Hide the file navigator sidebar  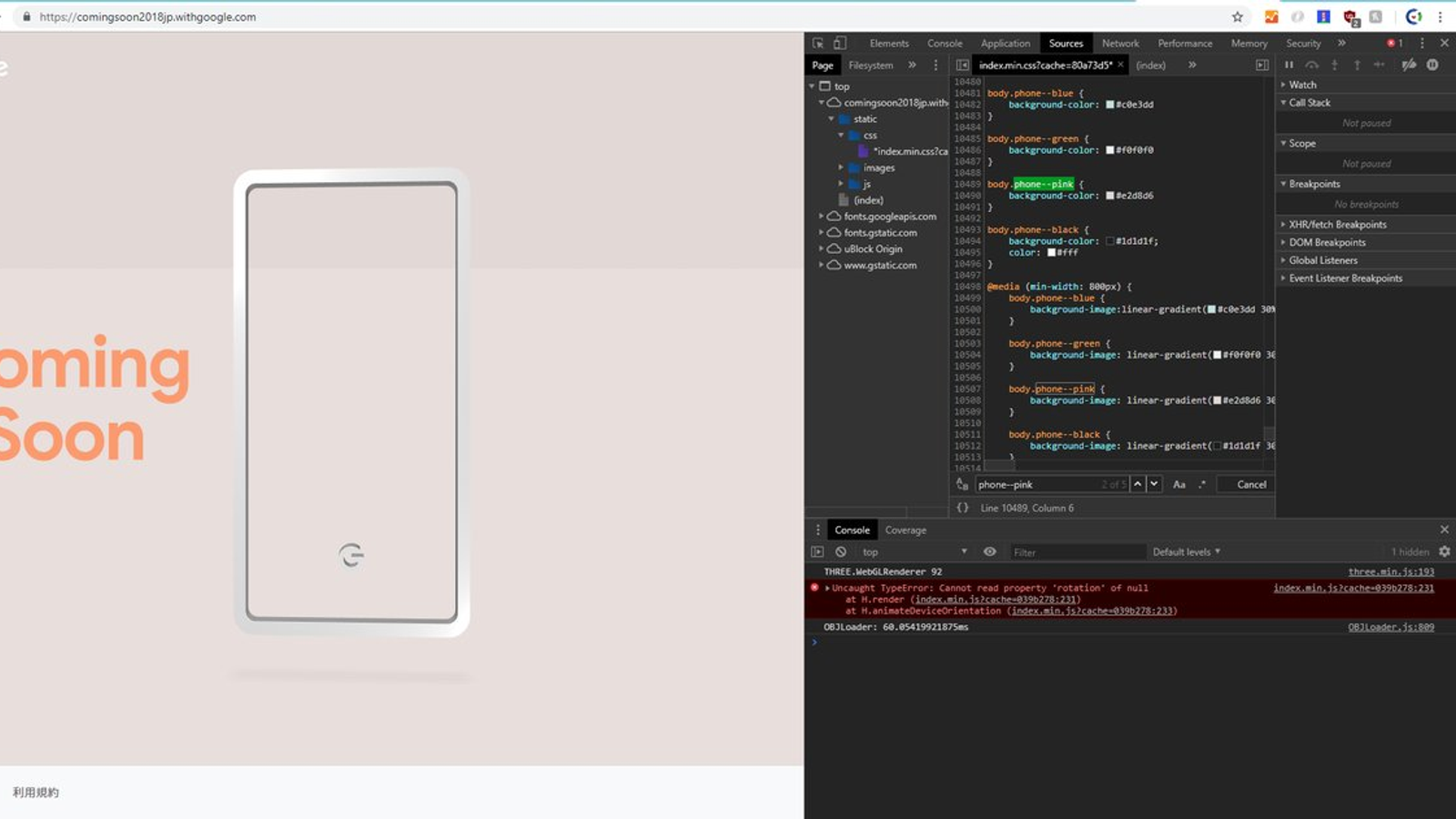[x=962, y=65]
